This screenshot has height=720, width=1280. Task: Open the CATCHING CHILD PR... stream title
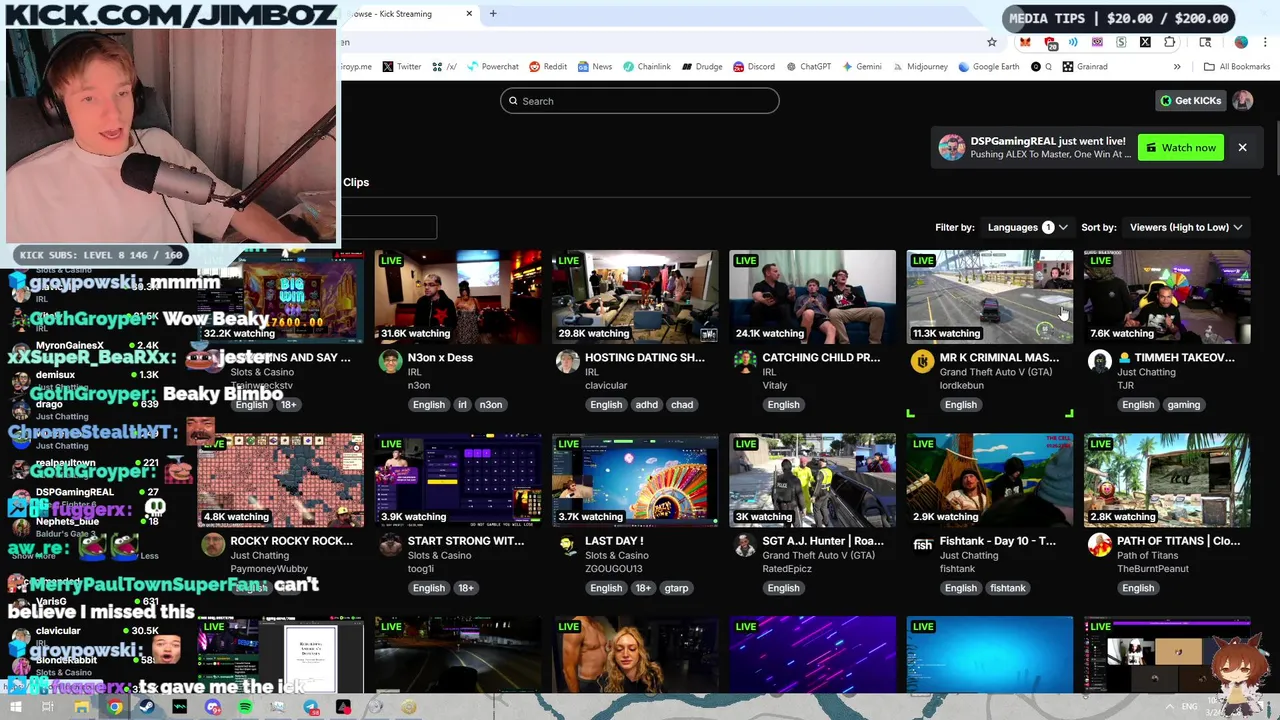point(821,358)
